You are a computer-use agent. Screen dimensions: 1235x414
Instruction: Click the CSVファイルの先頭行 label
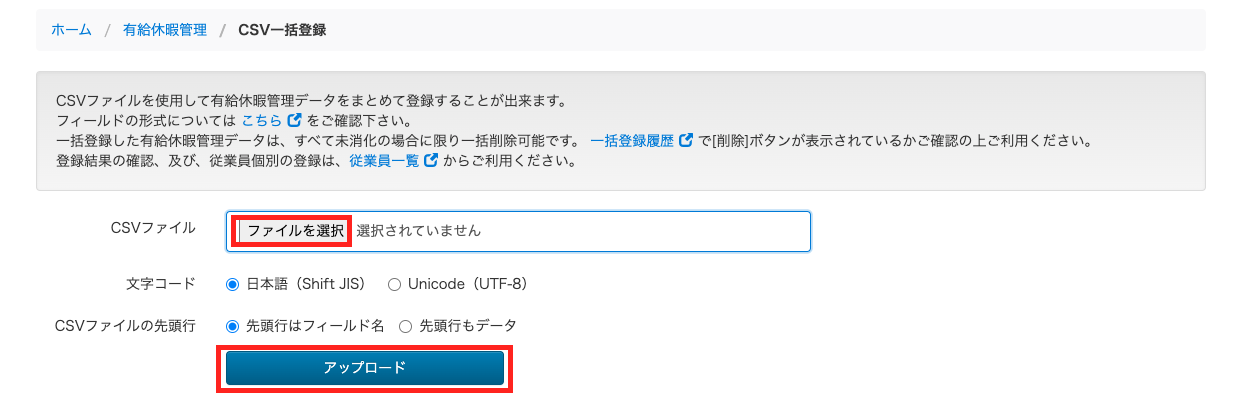(126, 326)
